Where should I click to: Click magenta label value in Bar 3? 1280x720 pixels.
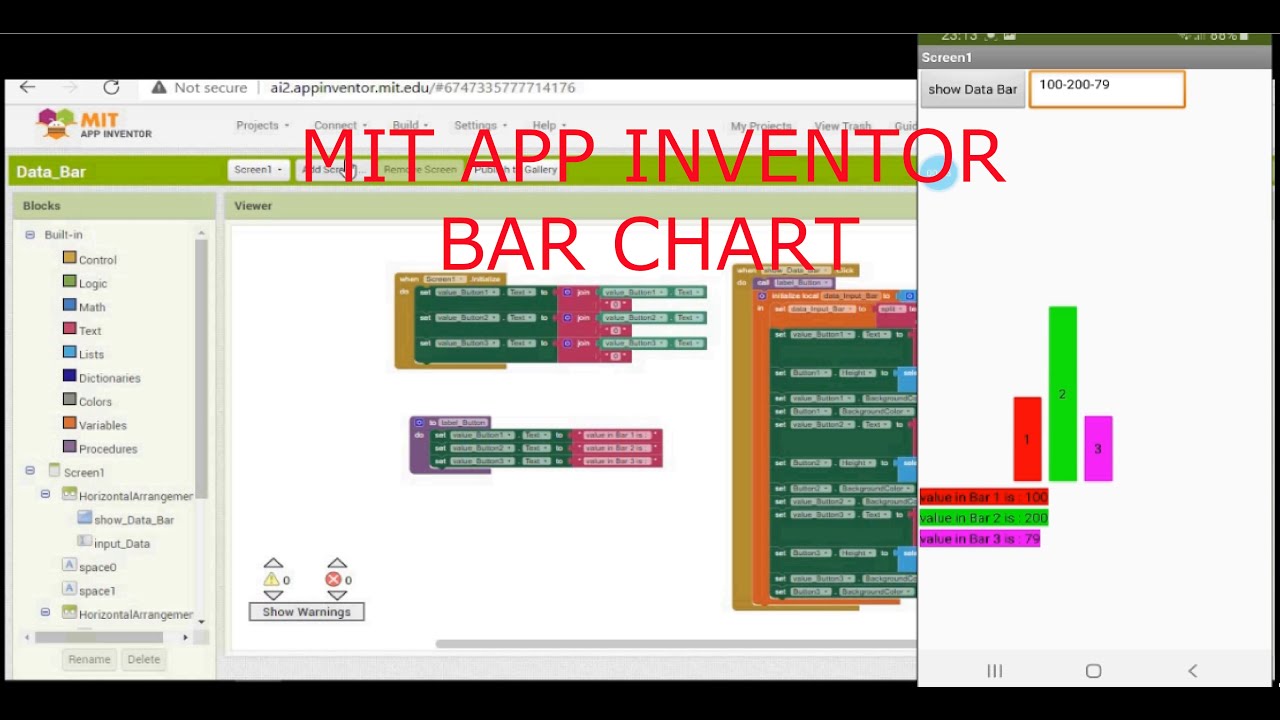(979, 539)
